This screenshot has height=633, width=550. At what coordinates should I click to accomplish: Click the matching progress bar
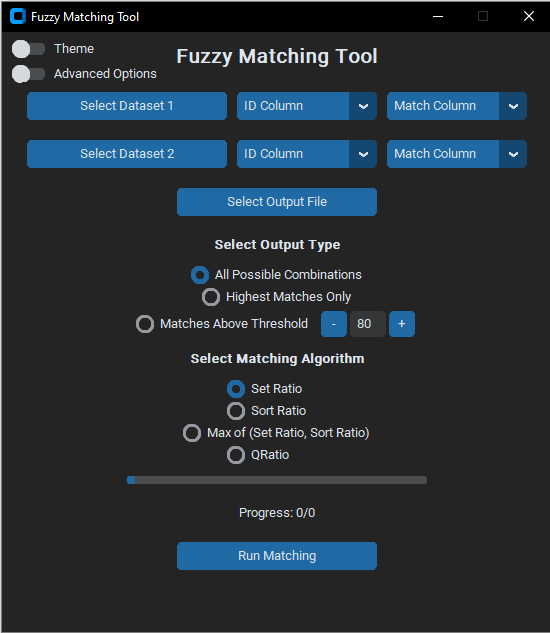click(x=277, y=480)
